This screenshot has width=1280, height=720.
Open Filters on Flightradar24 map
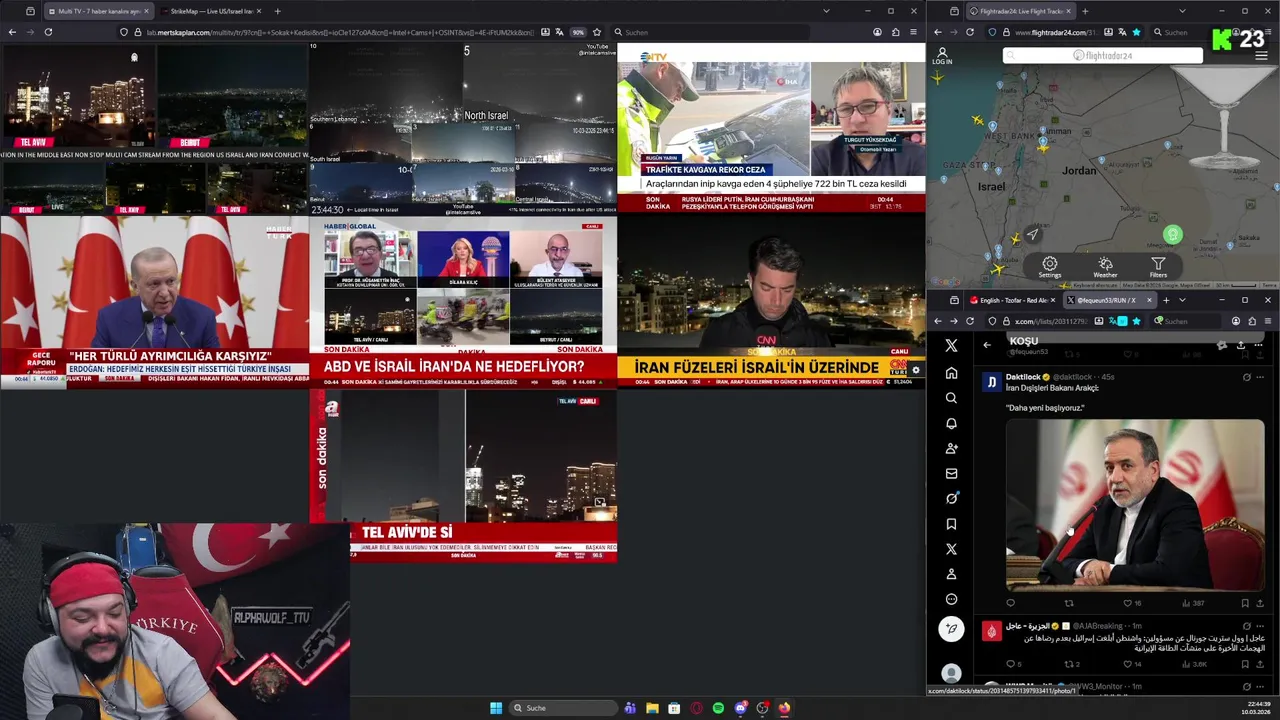coord(1158,267)
